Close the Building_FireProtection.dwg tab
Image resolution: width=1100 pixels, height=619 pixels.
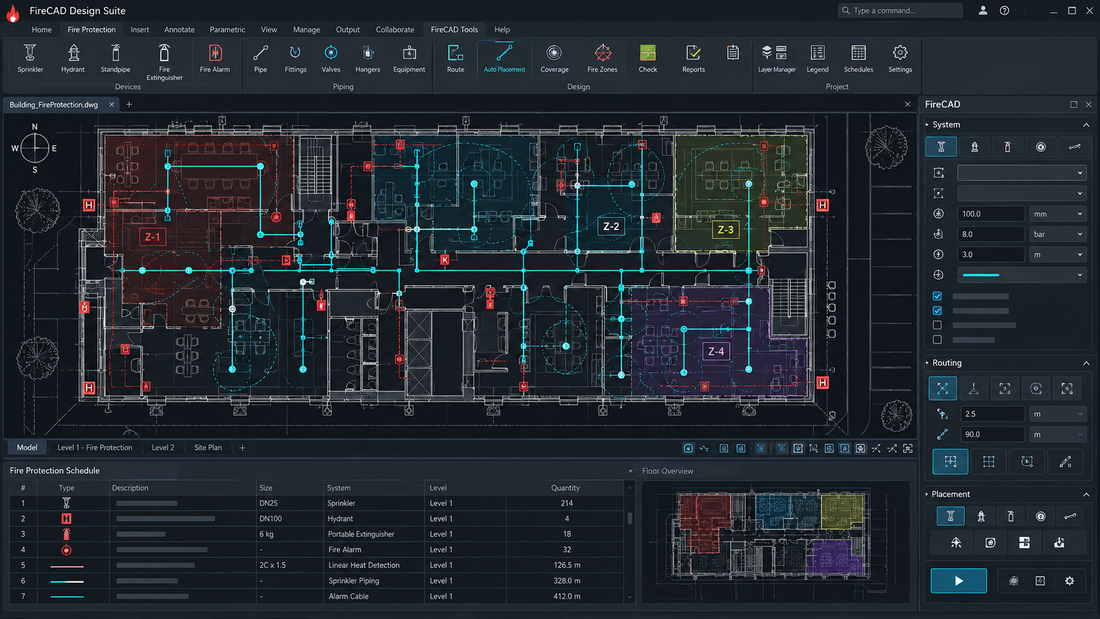(x=112, y=105)
